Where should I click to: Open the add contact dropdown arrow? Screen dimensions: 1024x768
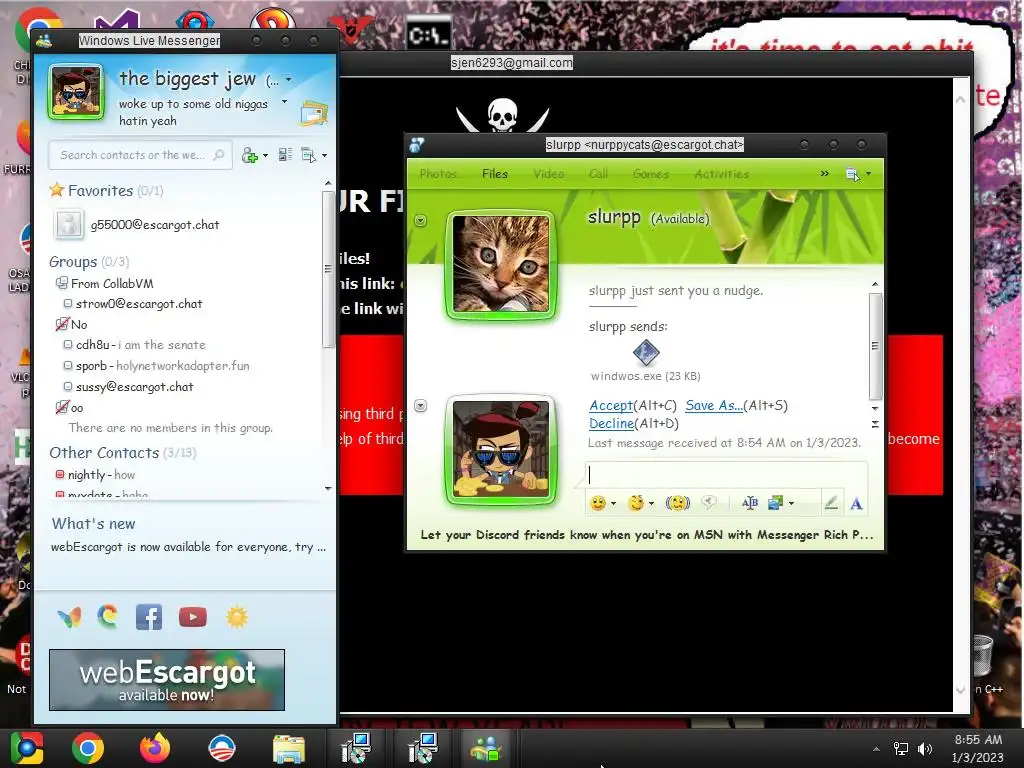coord(265,155)
